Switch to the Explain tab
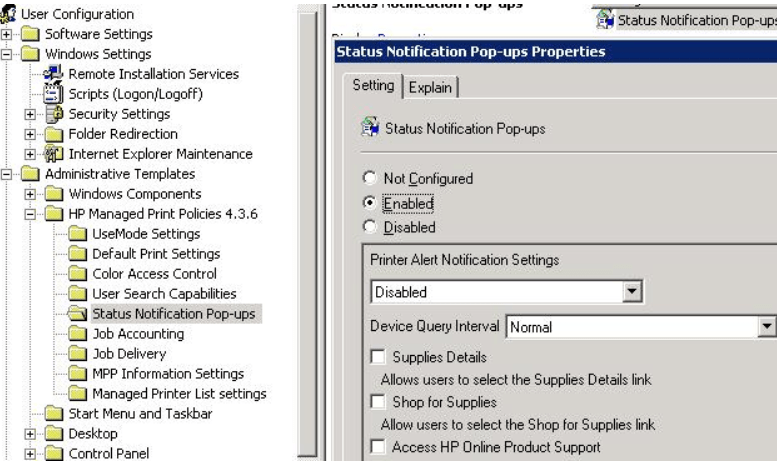 pos(430,88)
